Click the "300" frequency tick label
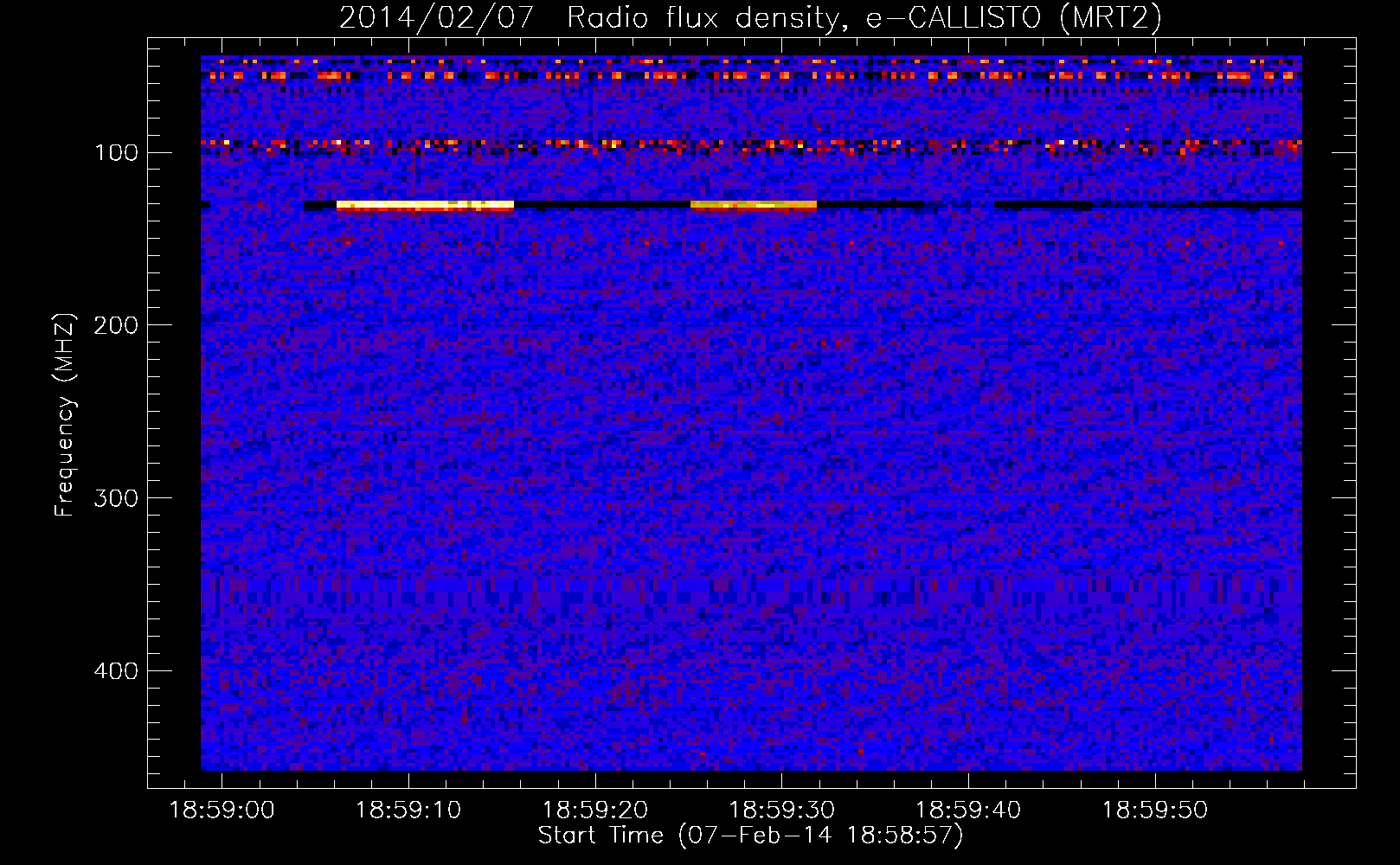Screen dimensions: 1400x865 [x=116, y=498]
